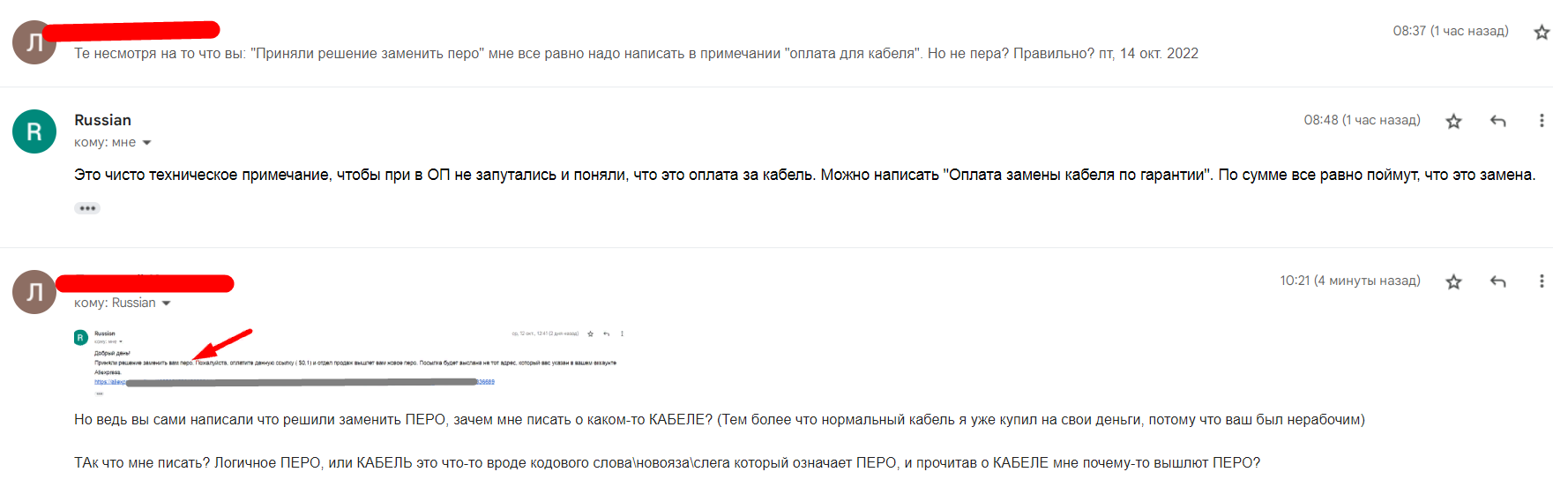The width and height of the screenshot is (1568, 502).
Task: Open the embedded screenshot with red arrow
Action: pyautogui.click(x=353, y=360)
